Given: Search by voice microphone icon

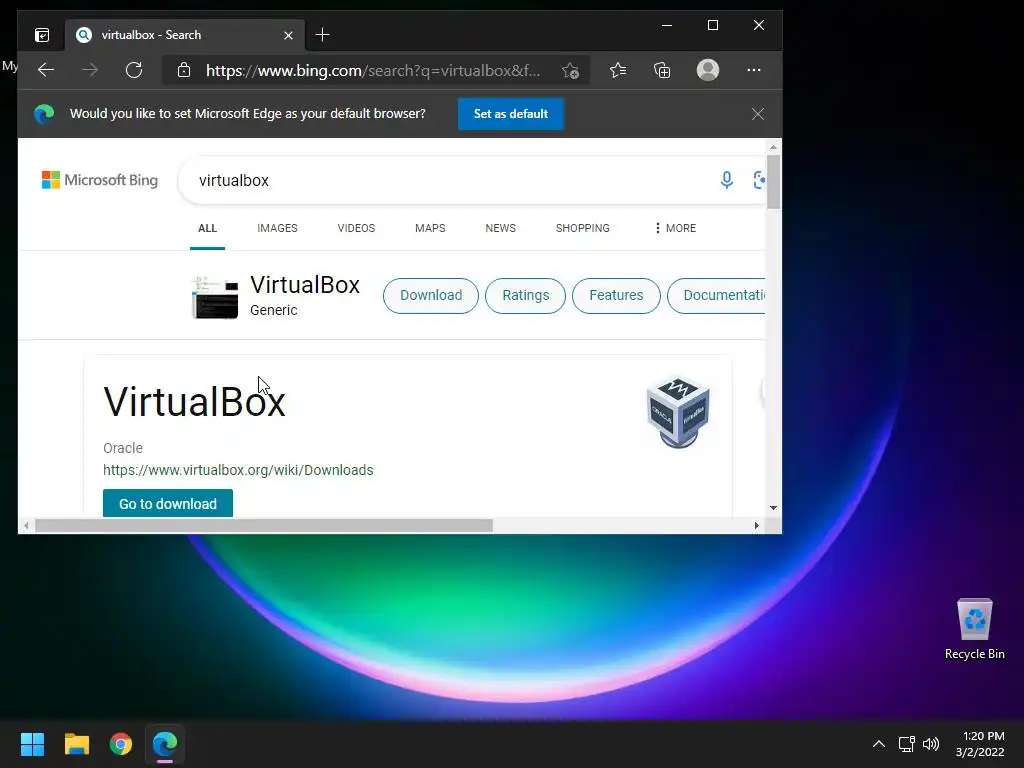Looking at the screenshot, I should (727, 180).
